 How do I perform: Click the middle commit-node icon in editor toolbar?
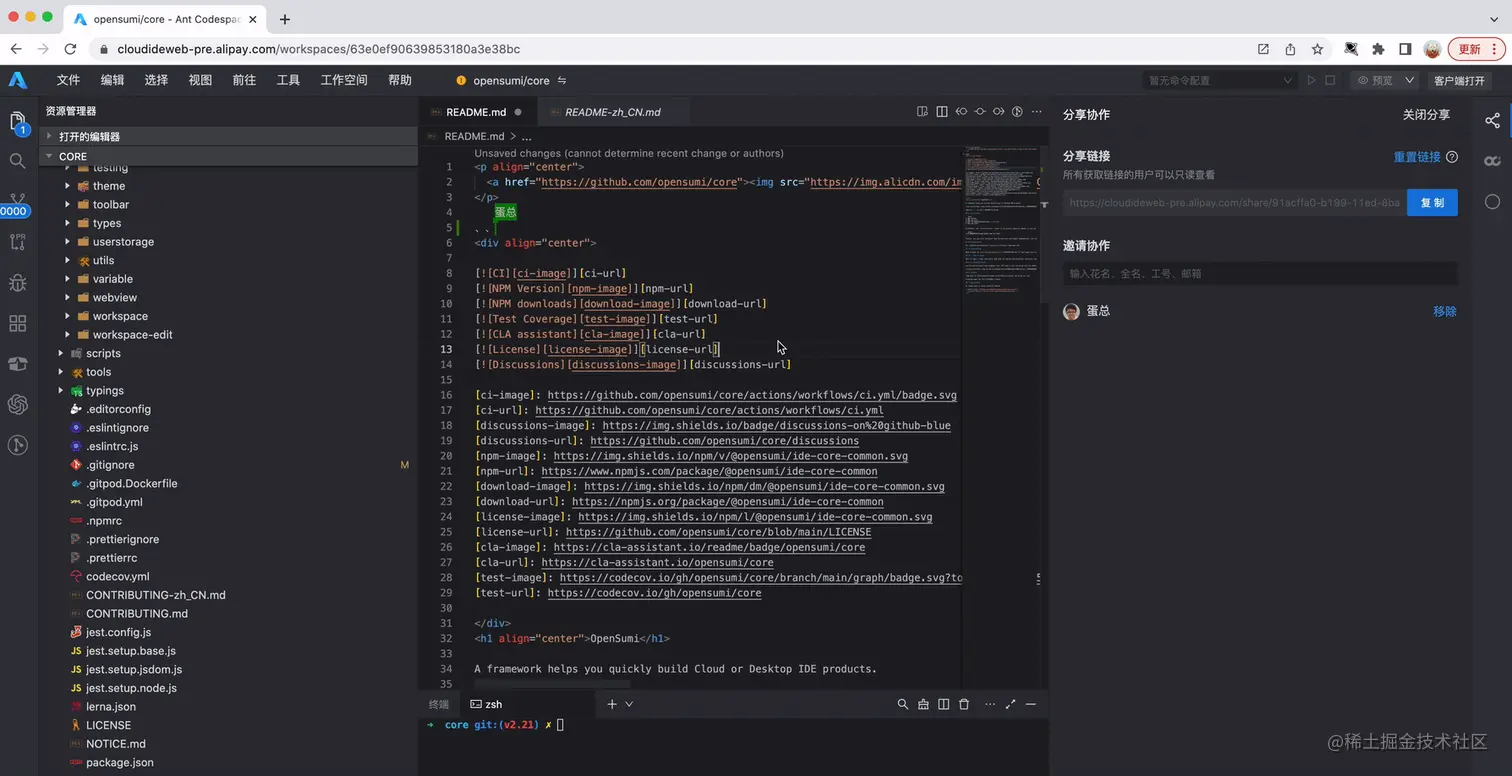tap(980, 112)
